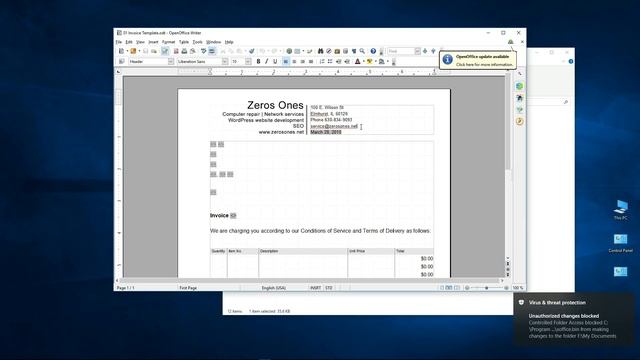The height and width of the screenshot is (360, 640).
Task: Save the document with Save icon
Action: 145,51
